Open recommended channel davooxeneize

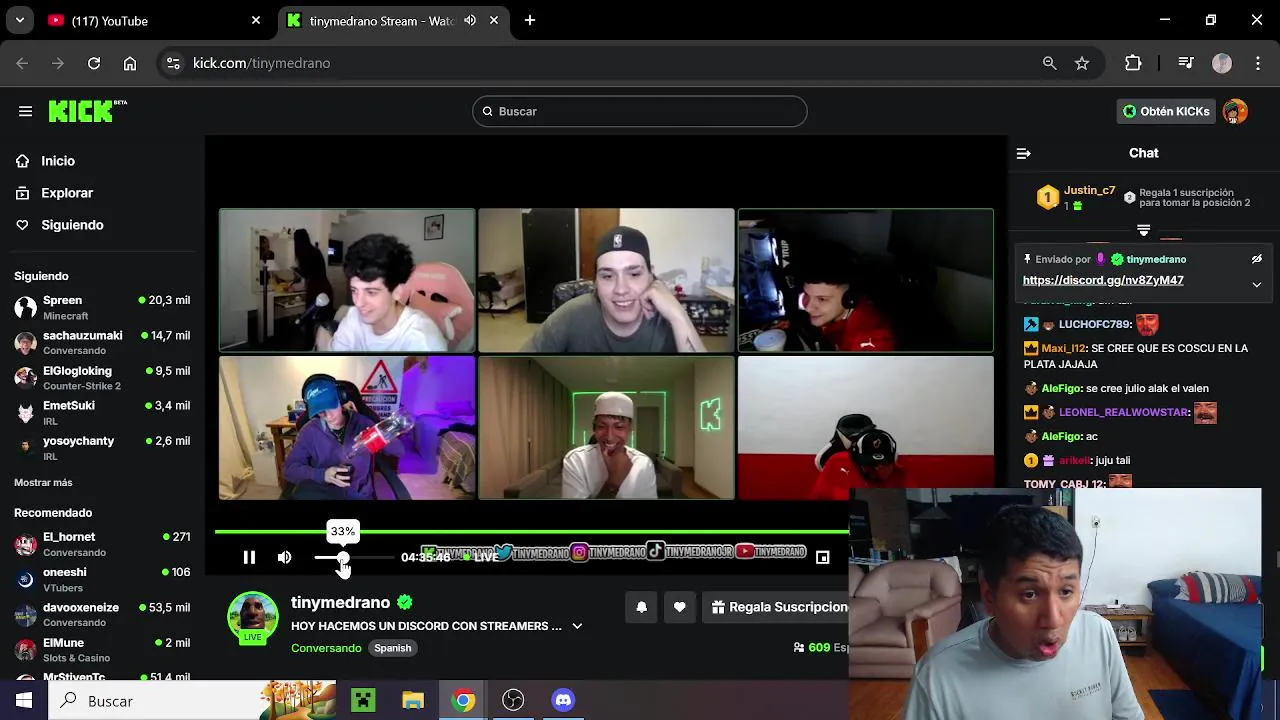pyautogui.click(x=102, y=614)
